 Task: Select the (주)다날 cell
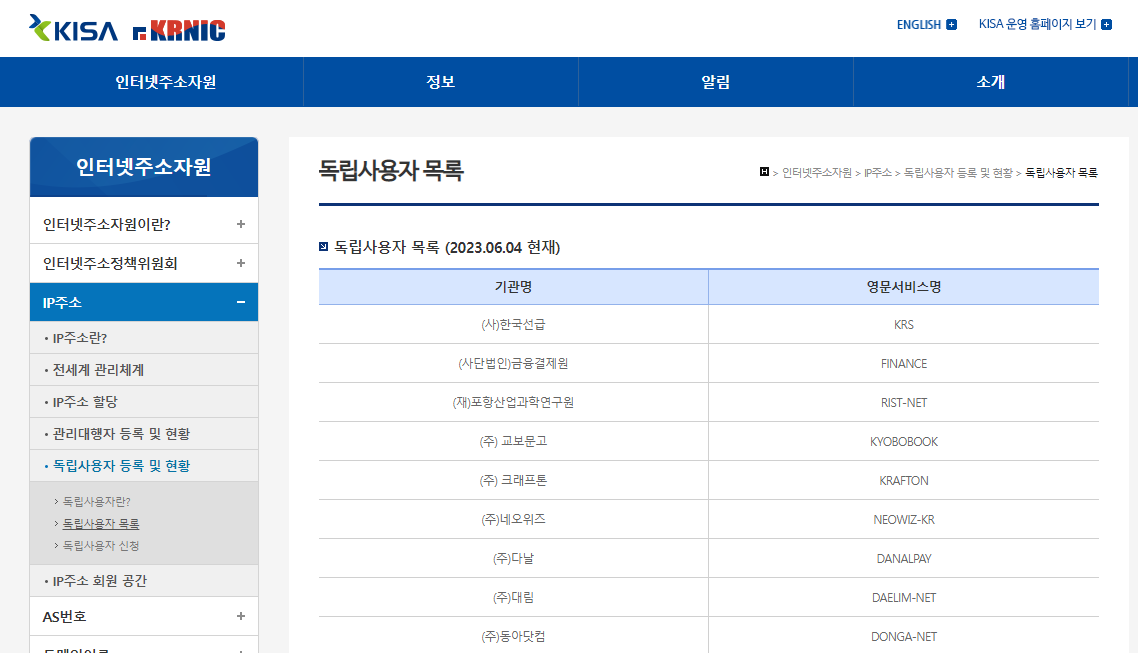coord(513,559)
